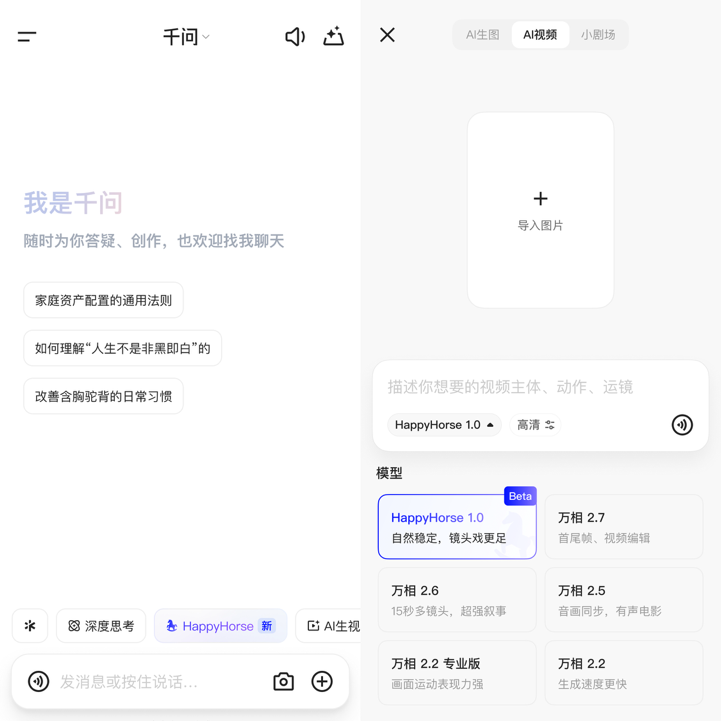
Task: Tap voice input icon in chat bar
Action: click(39, 682)
